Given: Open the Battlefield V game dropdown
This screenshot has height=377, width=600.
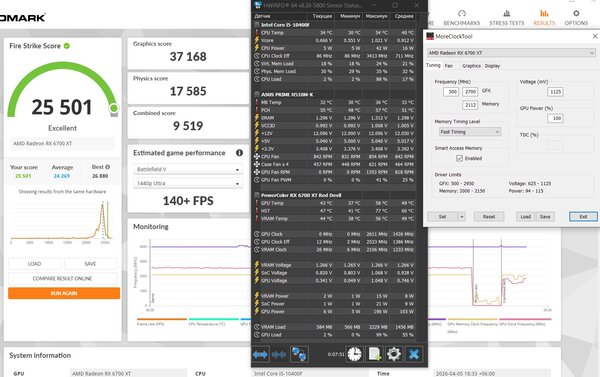Looking at the screenshot, I should (x=188, y=169).
